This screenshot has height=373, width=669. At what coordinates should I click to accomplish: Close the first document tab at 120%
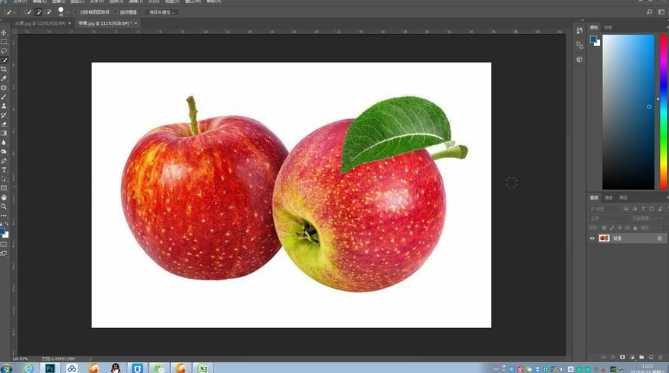click(x=70, y=23)
